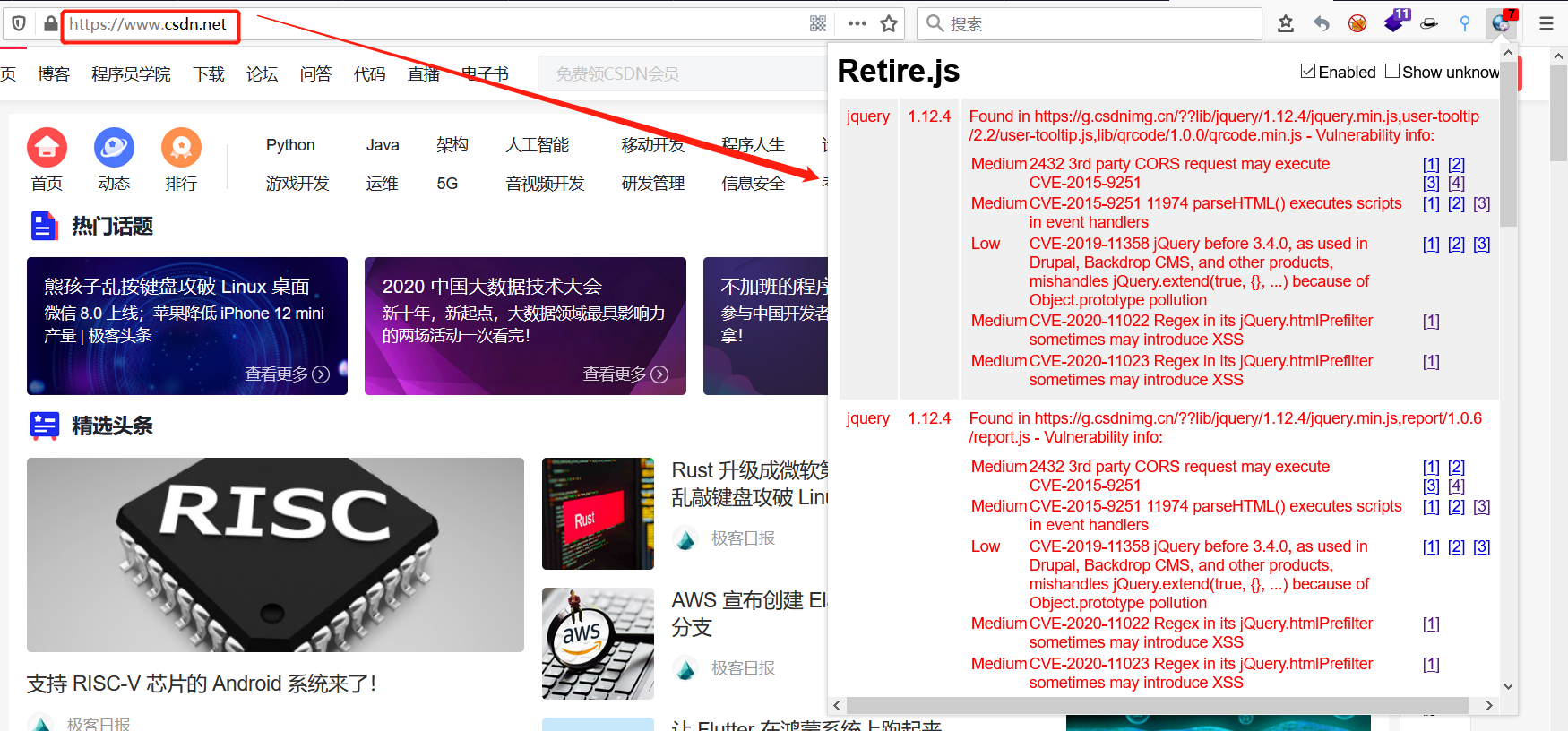Open 排行 orange ranking icon
Screen dimensions: 1568x731
181,148
